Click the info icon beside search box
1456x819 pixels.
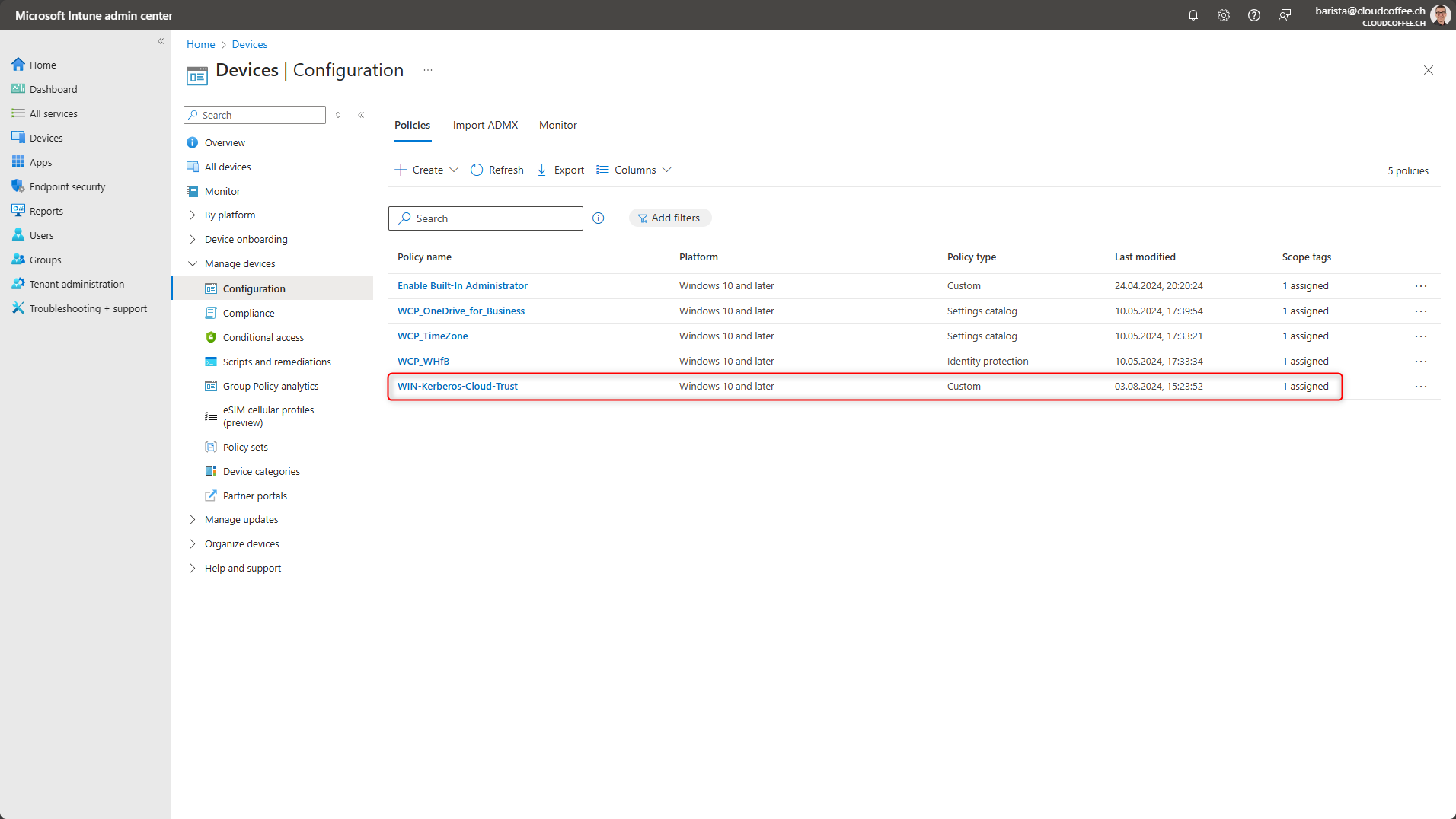click(x=599, y=218)
